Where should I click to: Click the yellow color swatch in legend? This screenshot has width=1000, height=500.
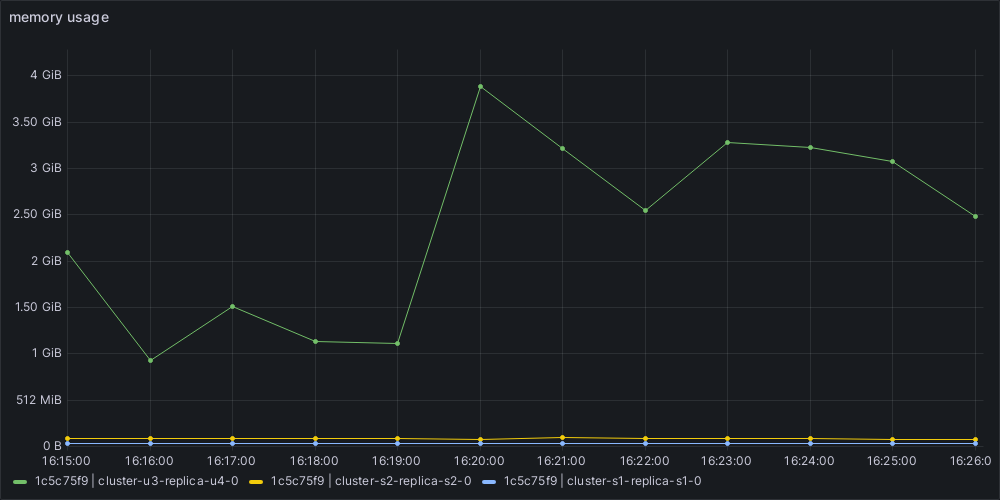tap(256, 482)
